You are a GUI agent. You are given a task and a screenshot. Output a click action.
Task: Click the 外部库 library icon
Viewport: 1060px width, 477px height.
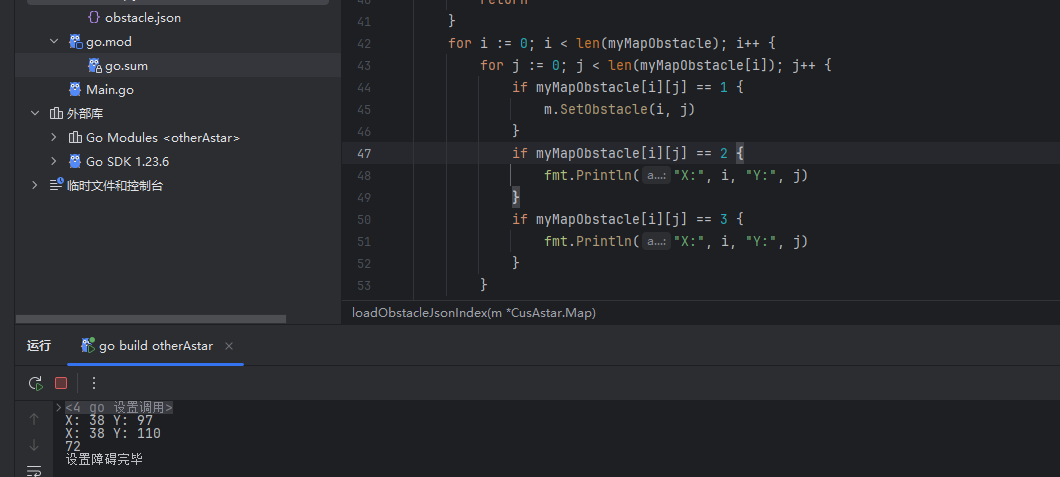[56, 114]
